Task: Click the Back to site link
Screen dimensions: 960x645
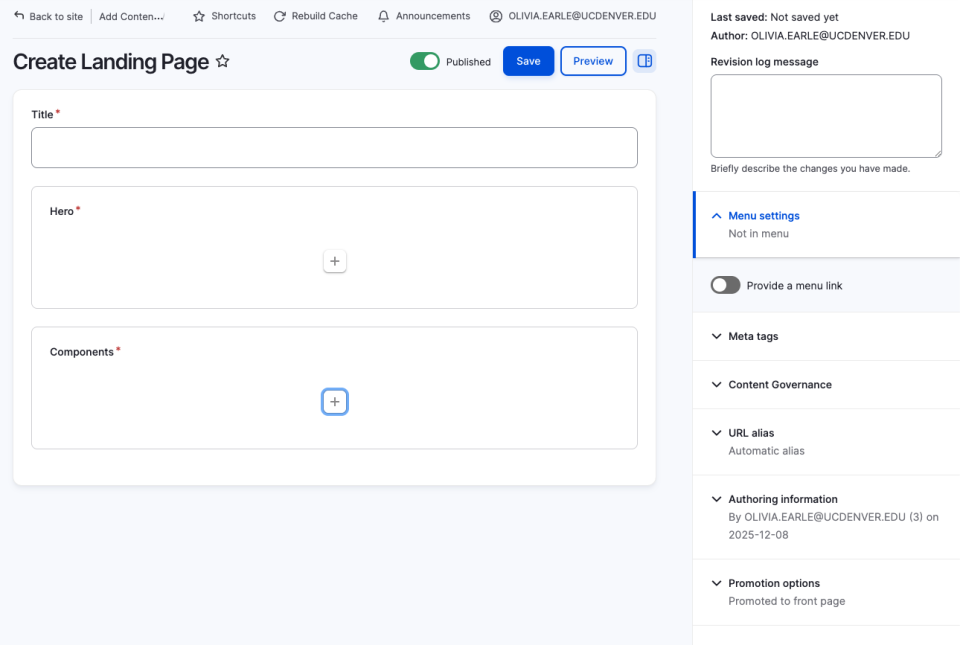Action: pos(48,17)
